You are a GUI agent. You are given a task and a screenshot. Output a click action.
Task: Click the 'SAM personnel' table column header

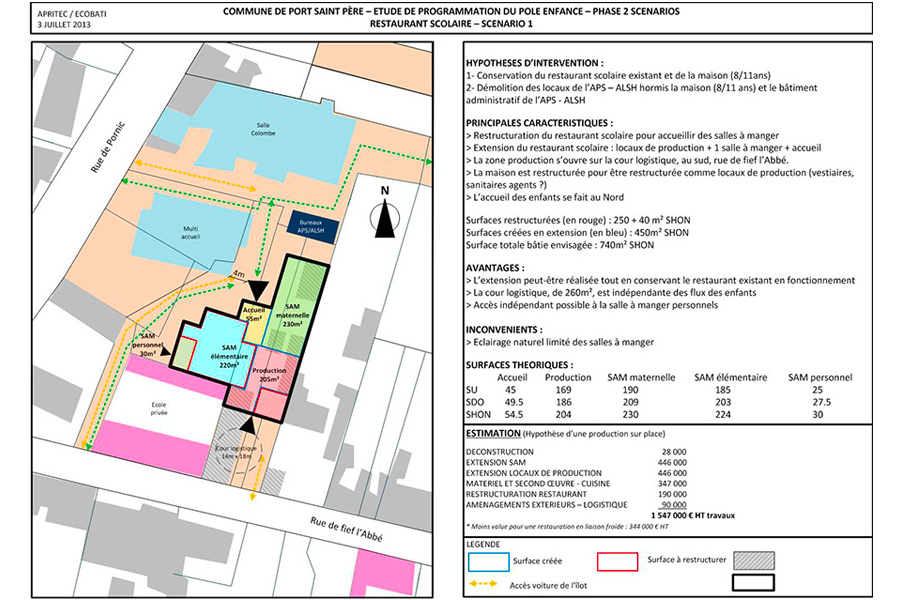click(x=820, y=377)
